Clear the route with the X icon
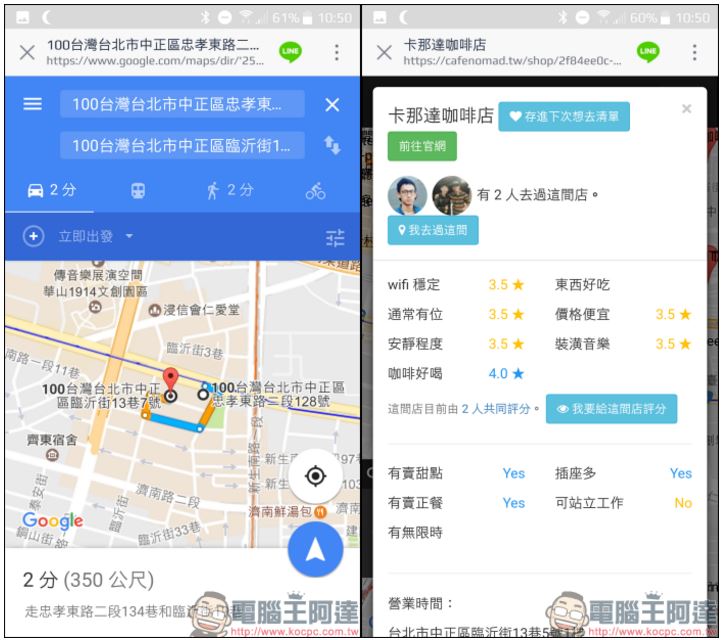721x640 pixels. (332, 105)
